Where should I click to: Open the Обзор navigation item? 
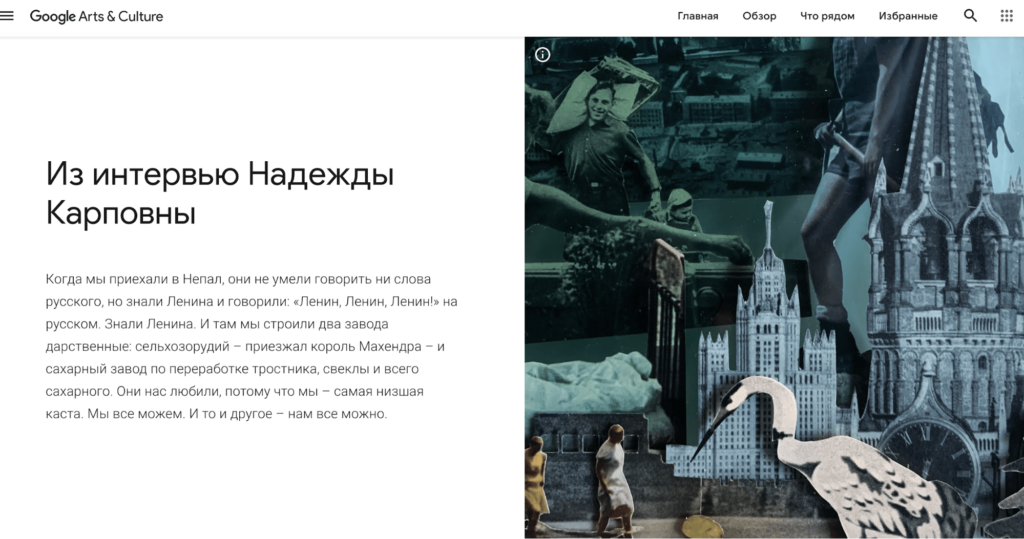759,16
